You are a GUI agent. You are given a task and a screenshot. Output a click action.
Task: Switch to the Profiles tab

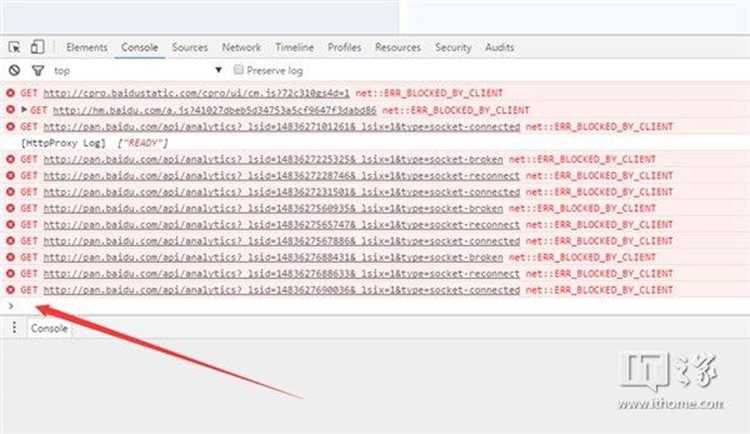click(x=344, y=47)
